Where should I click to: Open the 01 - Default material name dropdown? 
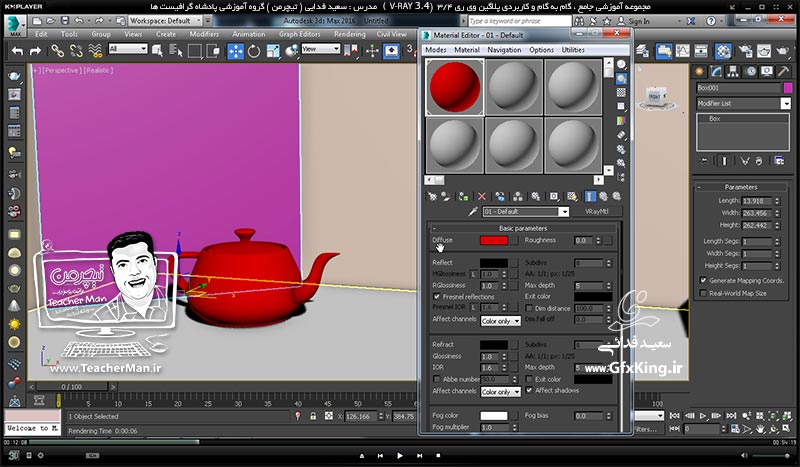pyautogui.click(x=526, y=211)
